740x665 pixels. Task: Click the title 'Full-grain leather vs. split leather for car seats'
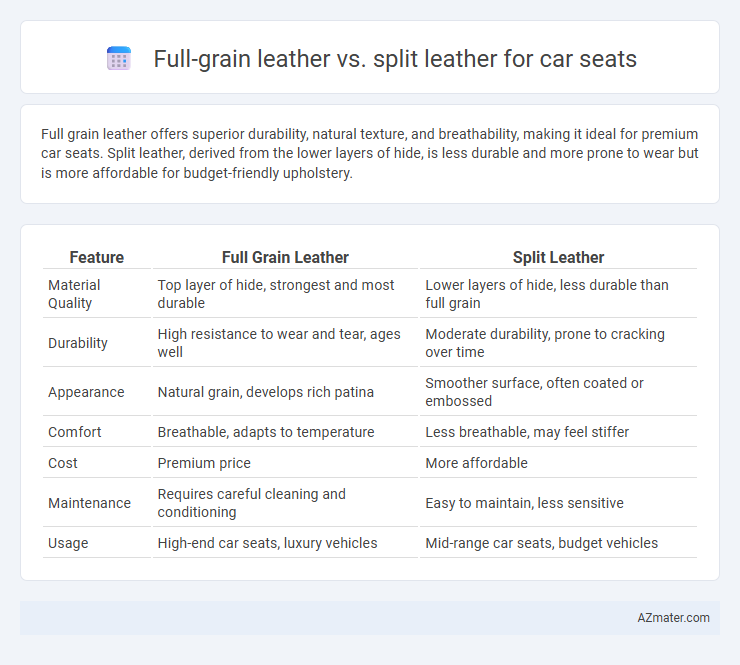[x=395, y=59]
